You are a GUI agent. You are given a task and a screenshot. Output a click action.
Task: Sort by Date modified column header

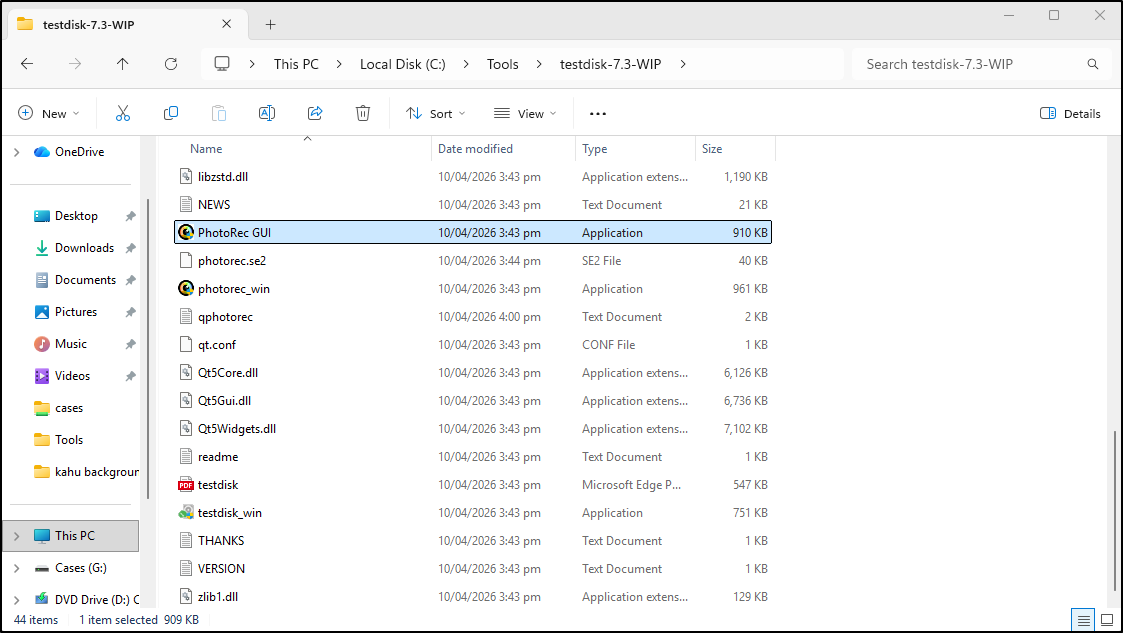[x=503, y=149]
